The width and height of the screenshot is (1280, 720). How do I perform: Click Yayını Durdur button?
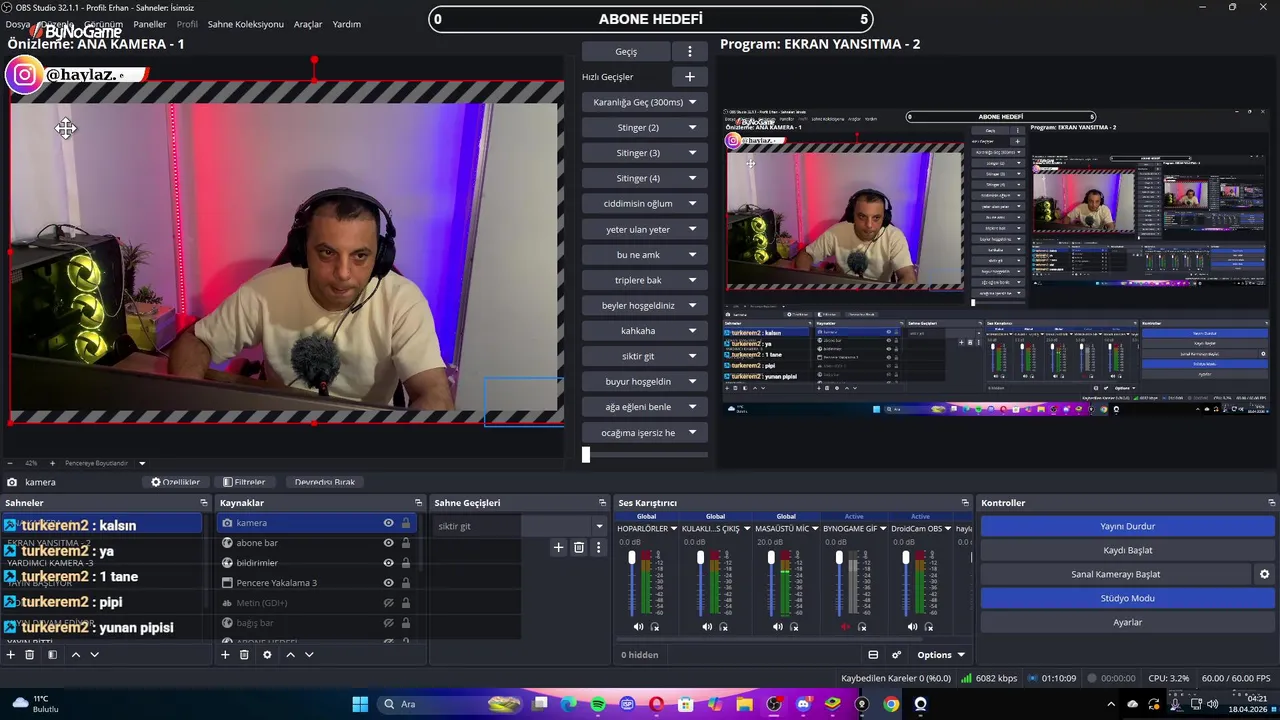point(1127,526)
